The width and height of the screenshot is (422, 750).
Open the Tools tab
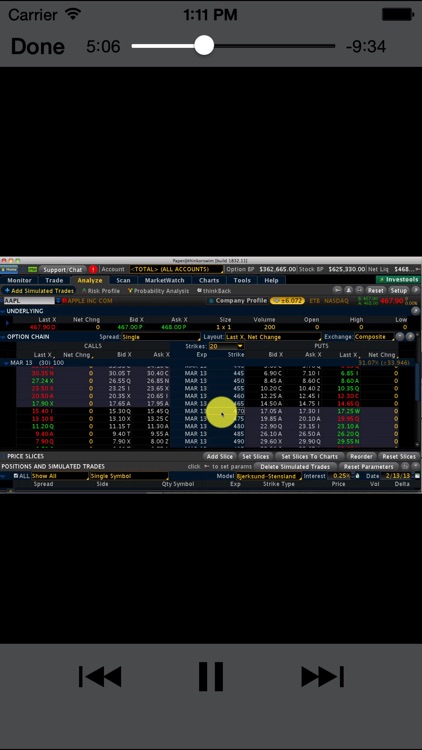coord(242,280)
